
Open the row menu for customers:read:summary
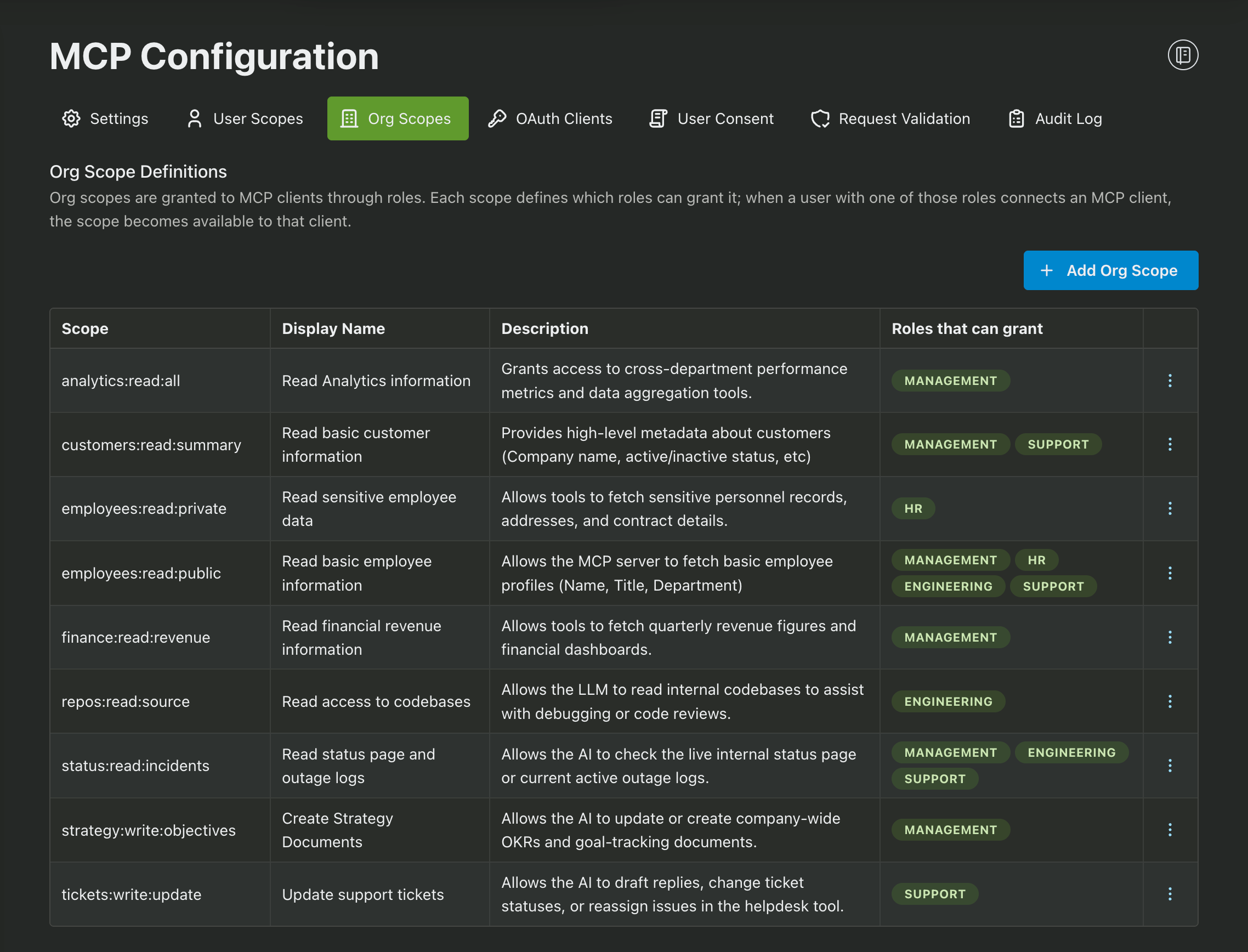(1170, 444)
